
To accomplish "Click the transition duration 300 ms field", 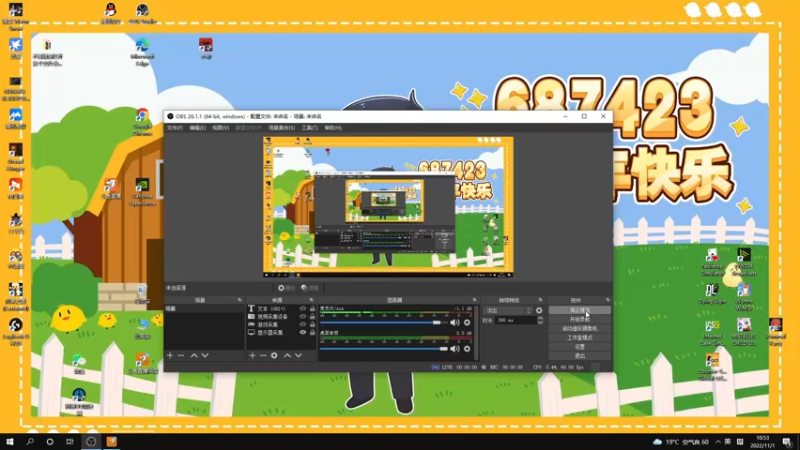I will [516, 320].
